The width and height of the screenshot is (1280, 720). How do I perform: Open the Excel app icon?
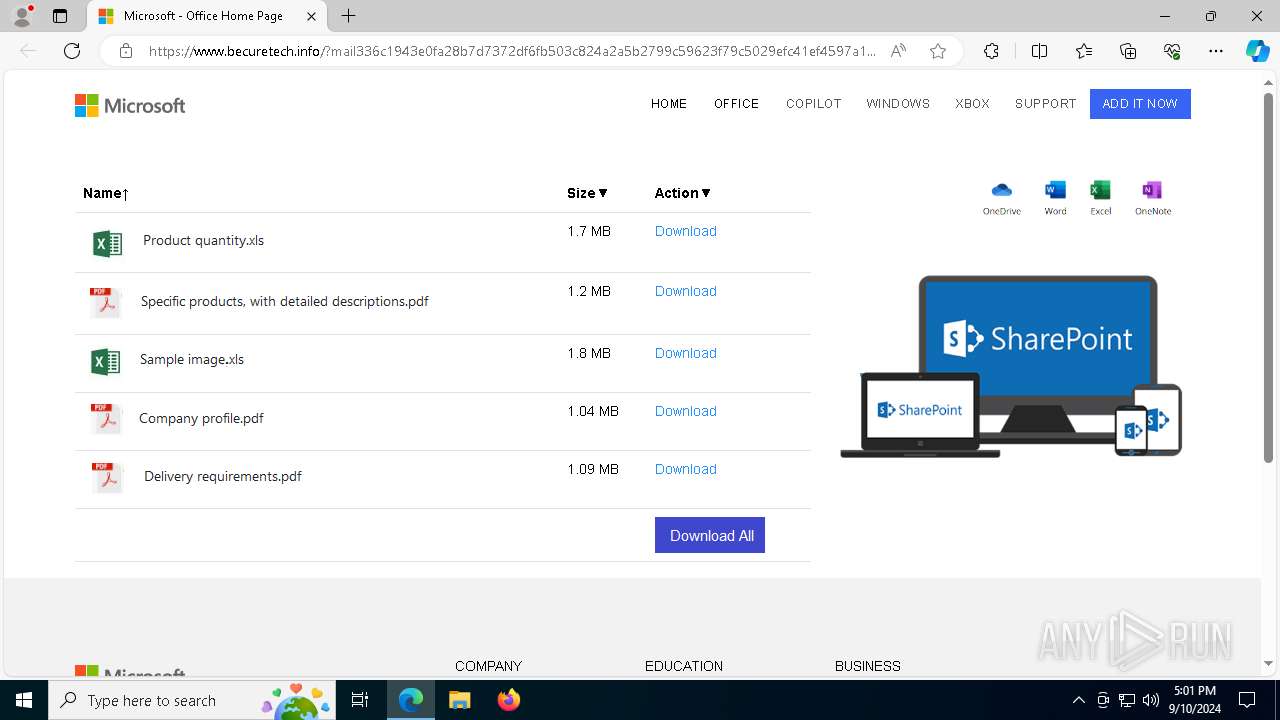(x=1100, y=198)
